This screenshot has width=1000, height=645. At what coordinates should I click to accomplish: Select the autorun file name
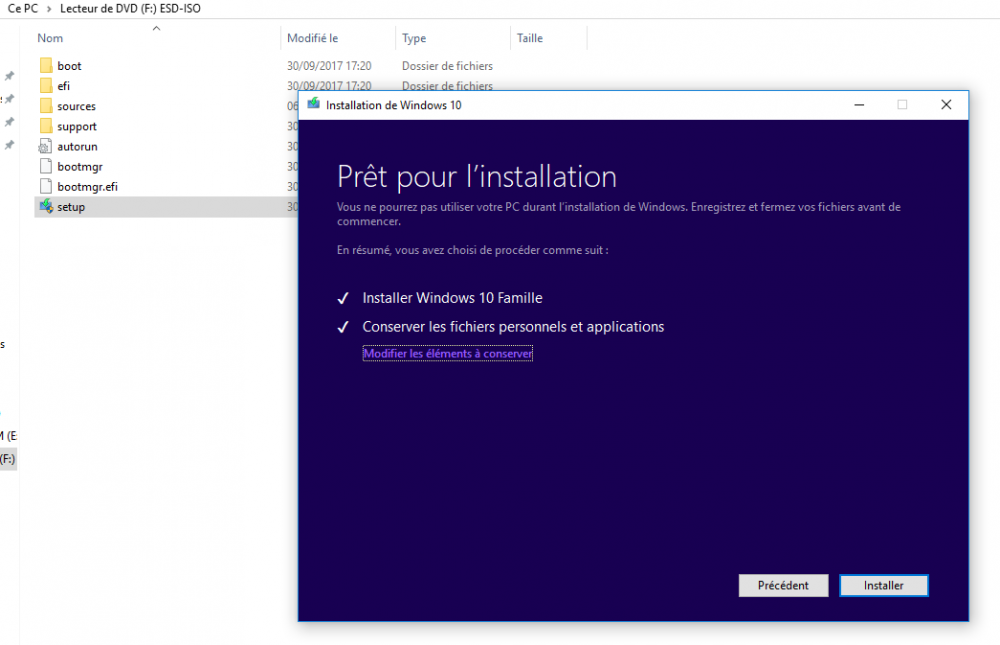point(77,146)
